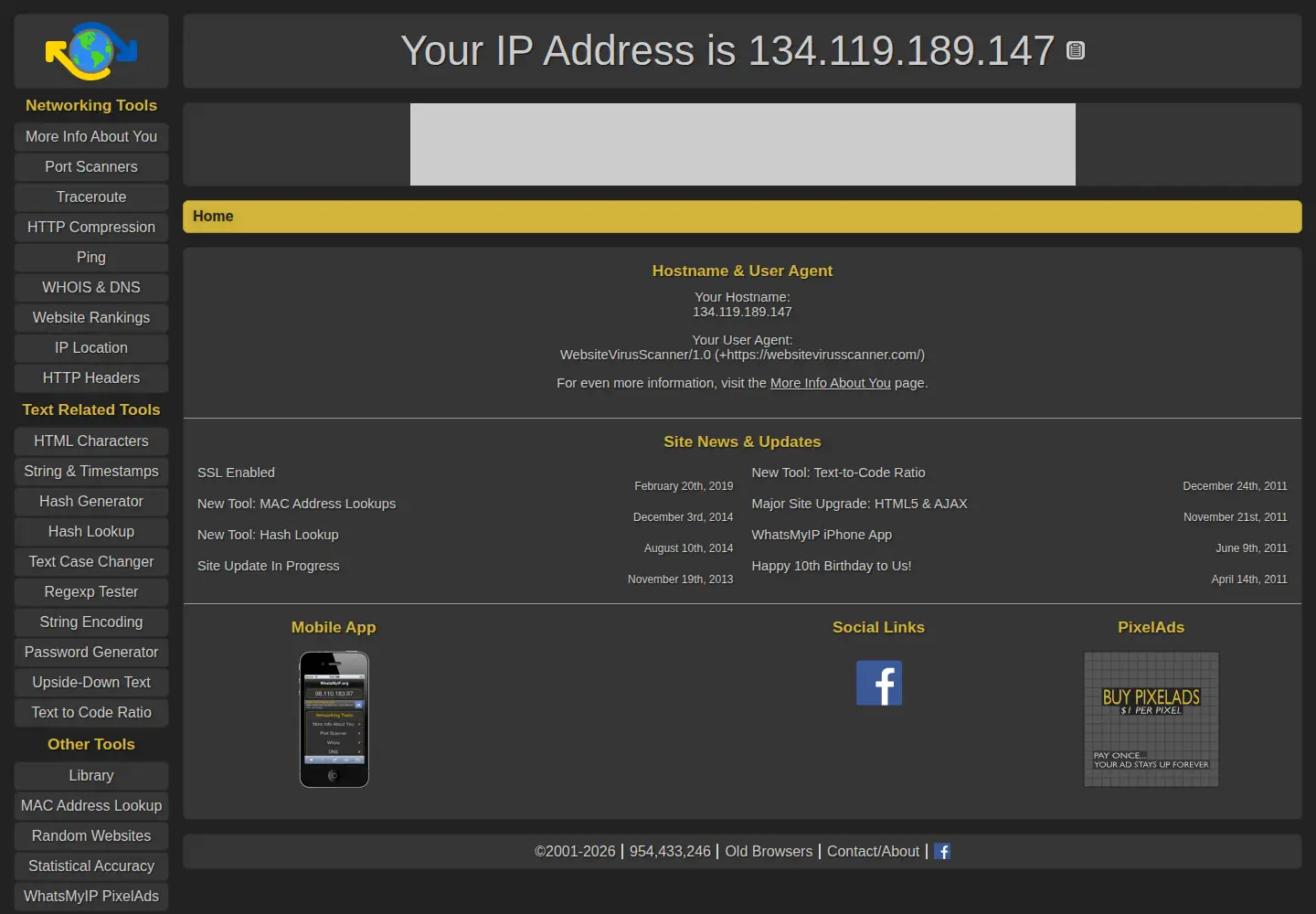Click the Mobile App heading

click(334, 627)
